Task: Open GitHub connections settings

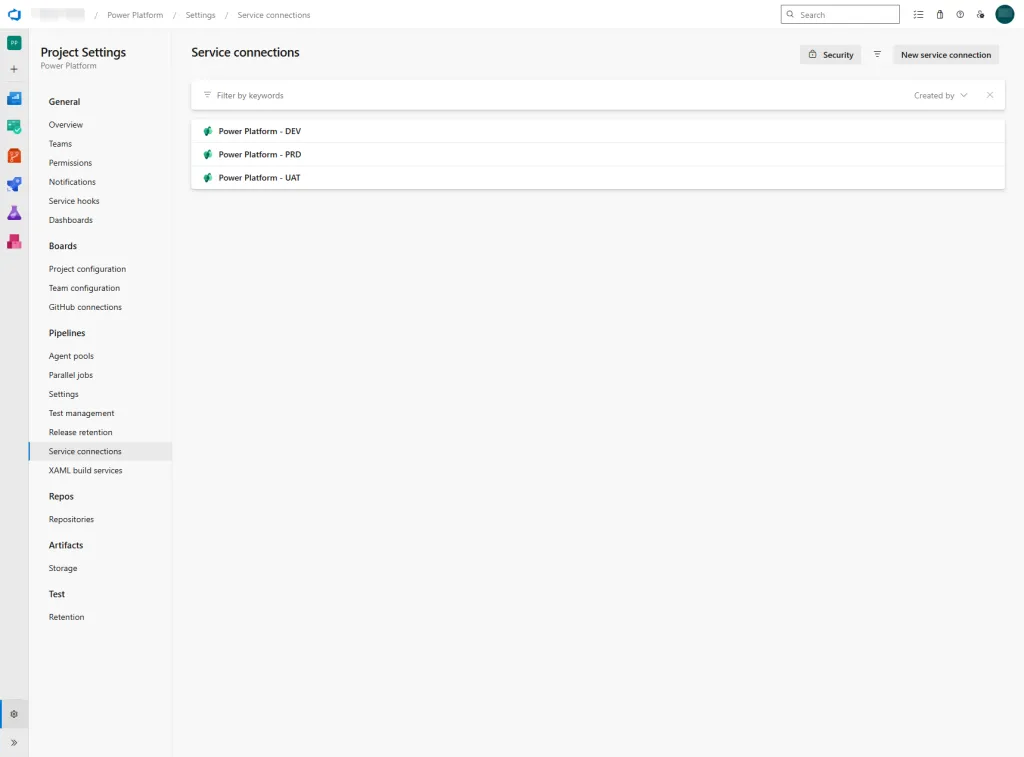Action: click(85, 307)
